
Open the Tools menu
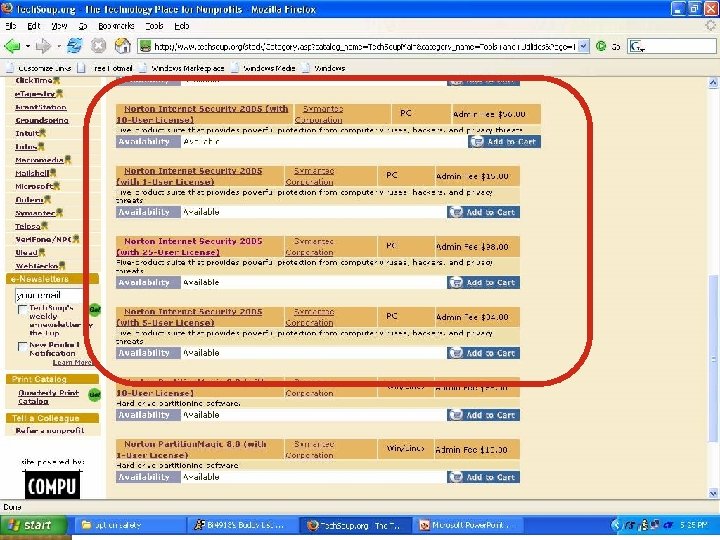154,26
